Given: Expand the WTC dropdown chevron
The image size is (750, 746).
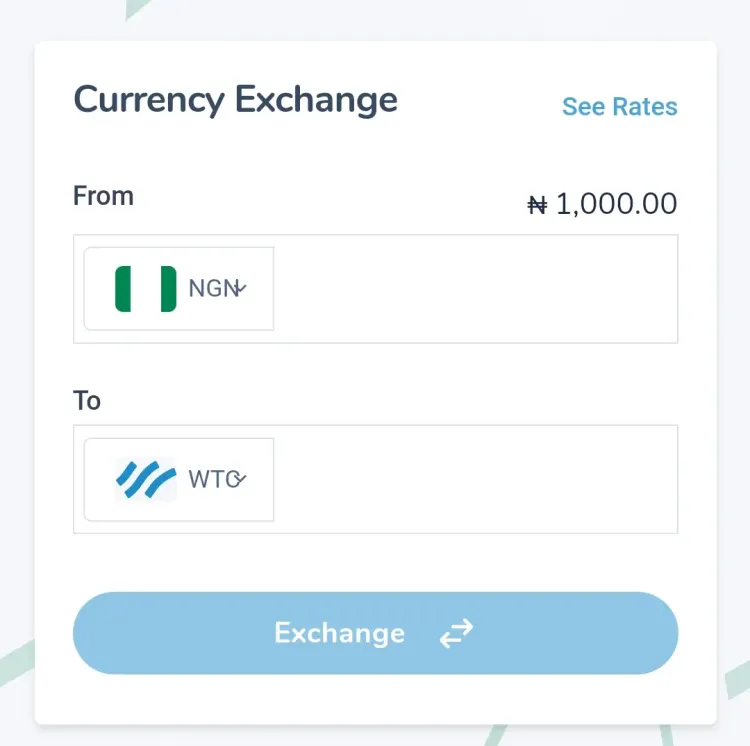Looking at the screenshot, I should click(x=241, y=478).
